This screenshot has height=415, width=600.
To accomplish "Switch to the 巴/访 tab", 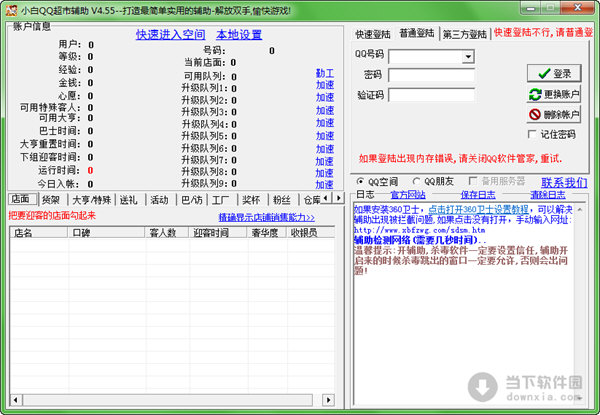I will coord(192,200).
